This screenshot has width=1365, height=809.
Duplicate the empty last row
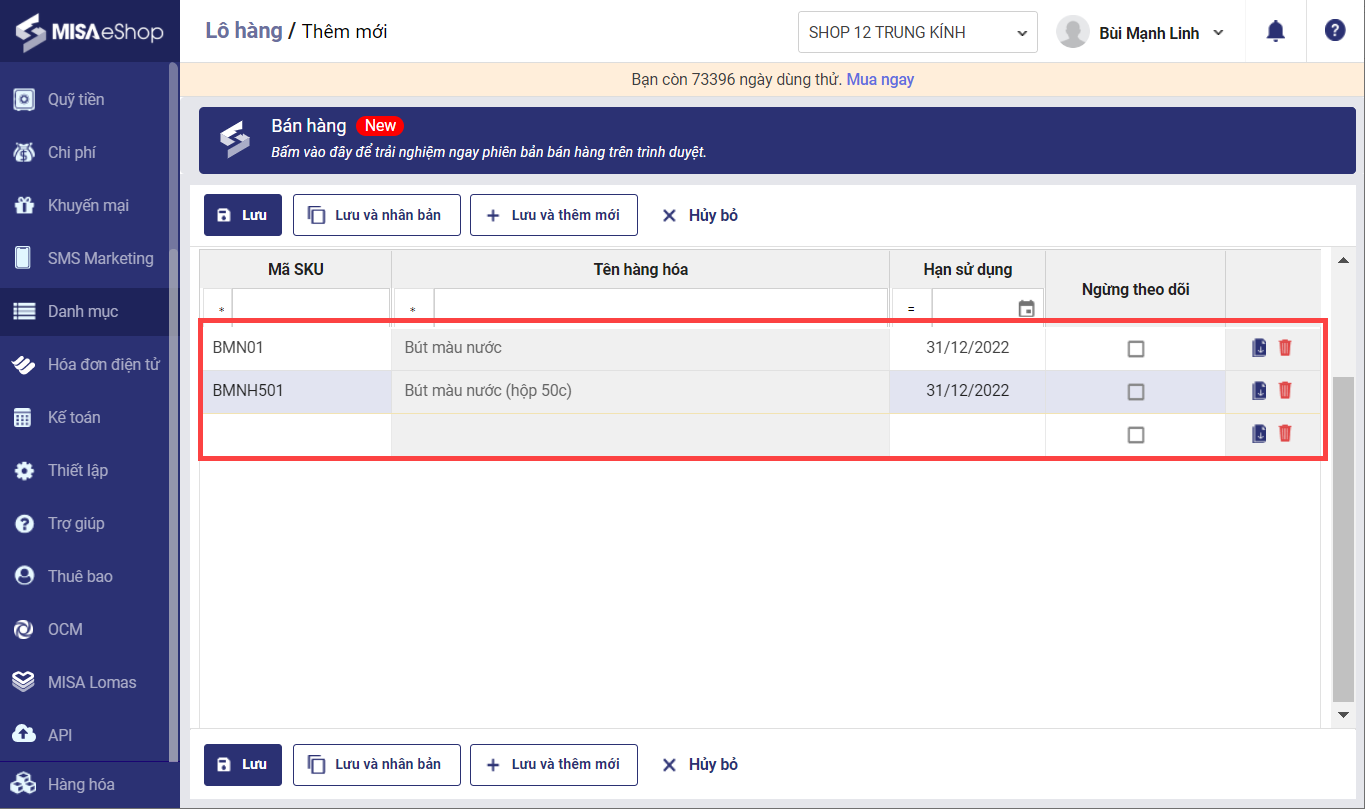[1259, 433]
